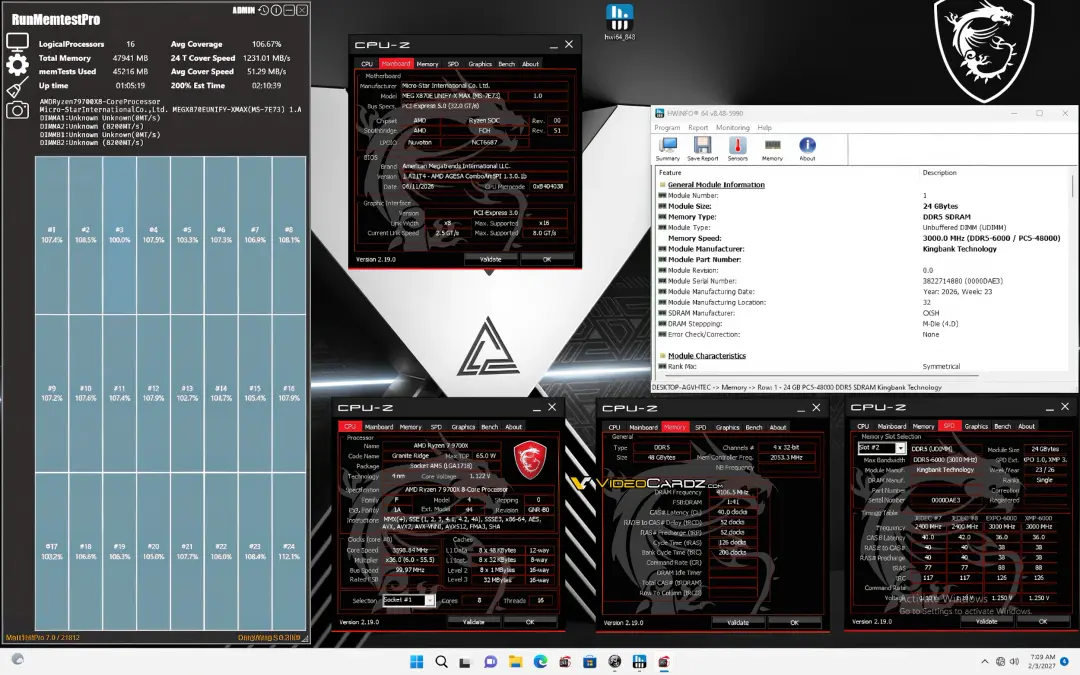The image size is (1080, 675).
Task: Open the Windows Start menu
Action: click(417, 662)
